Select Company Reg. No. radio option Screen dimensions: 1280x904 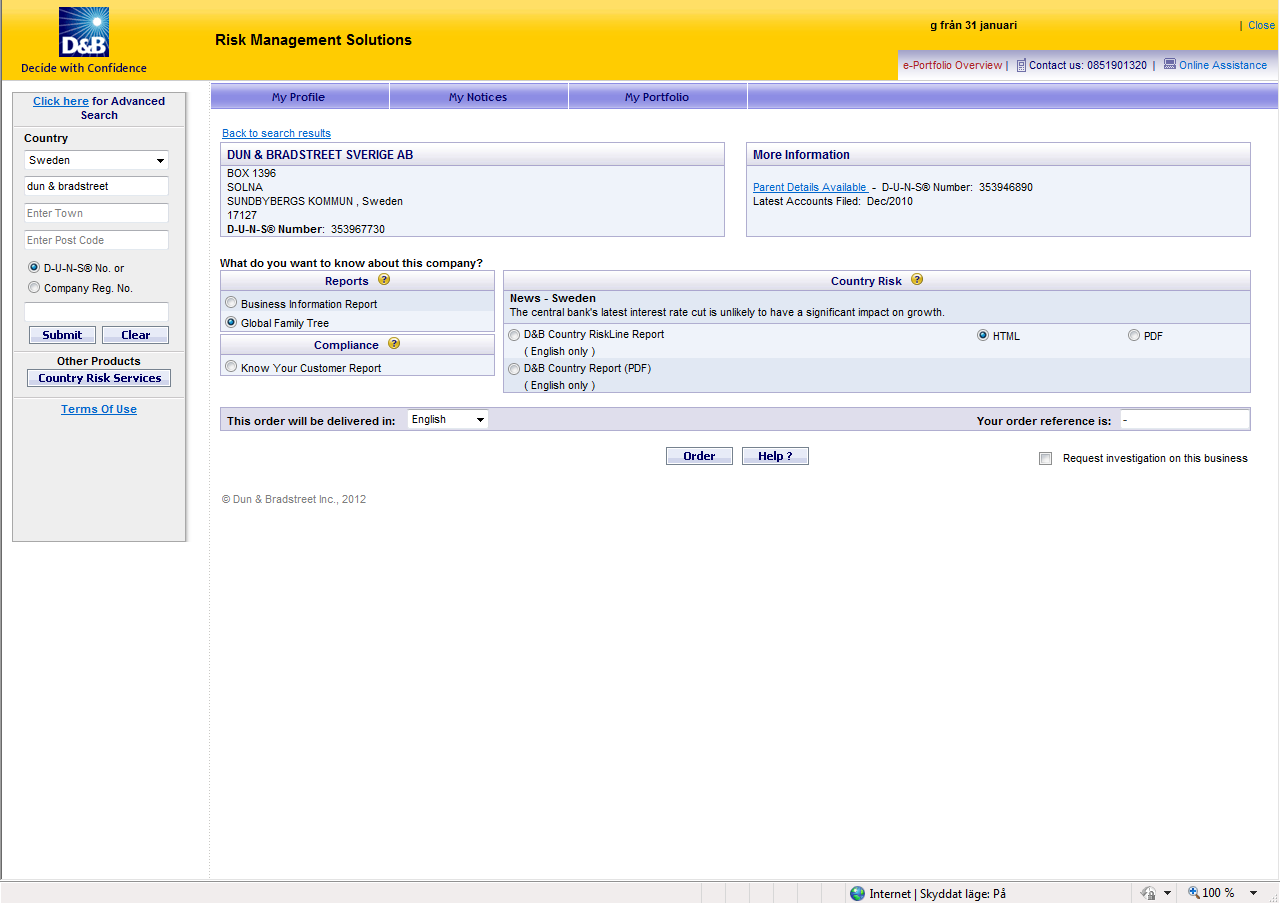tap(34, 288)
